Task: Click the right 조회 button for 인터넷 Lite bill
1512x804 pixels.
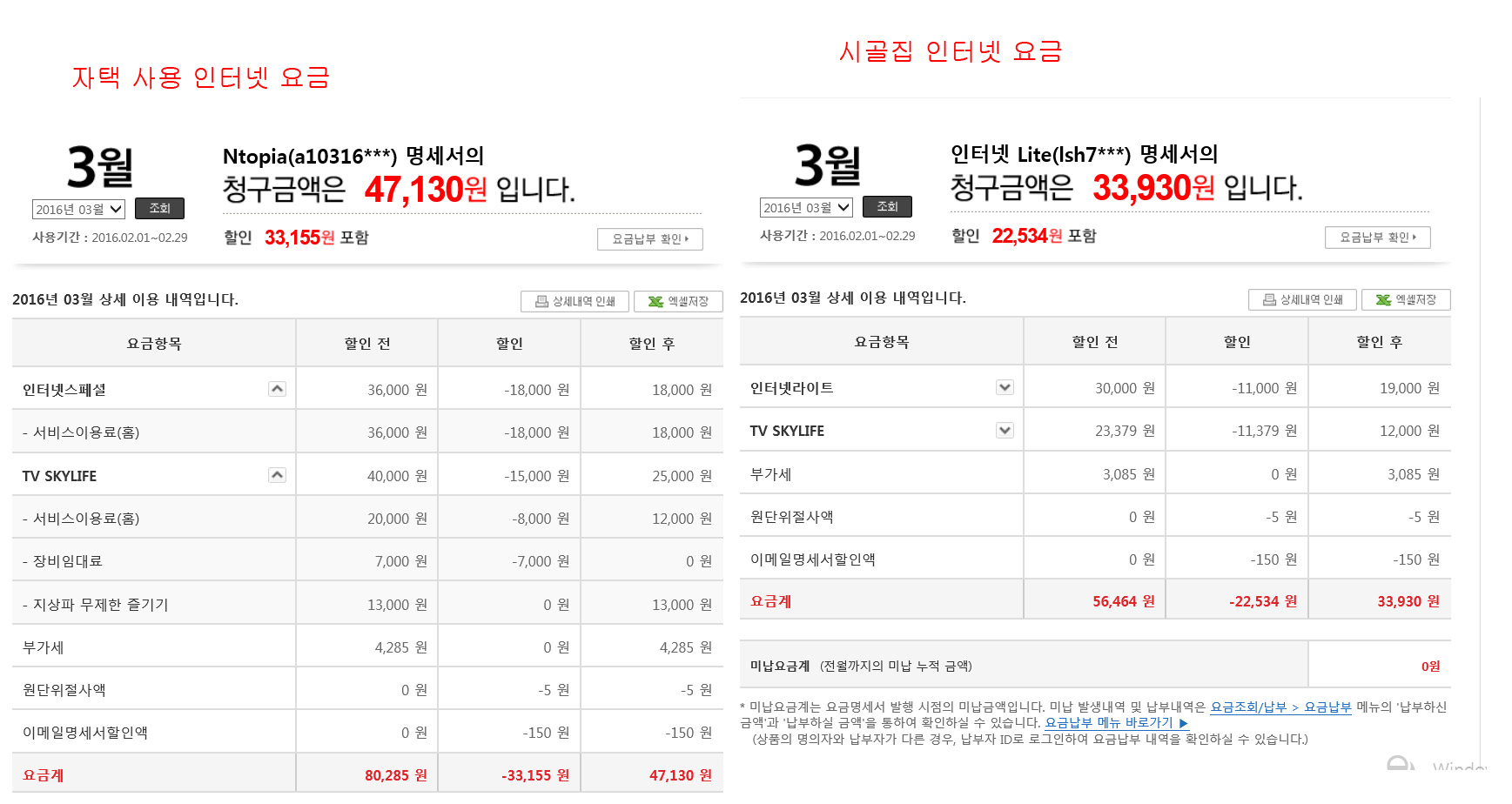Action: coord(887,207)
